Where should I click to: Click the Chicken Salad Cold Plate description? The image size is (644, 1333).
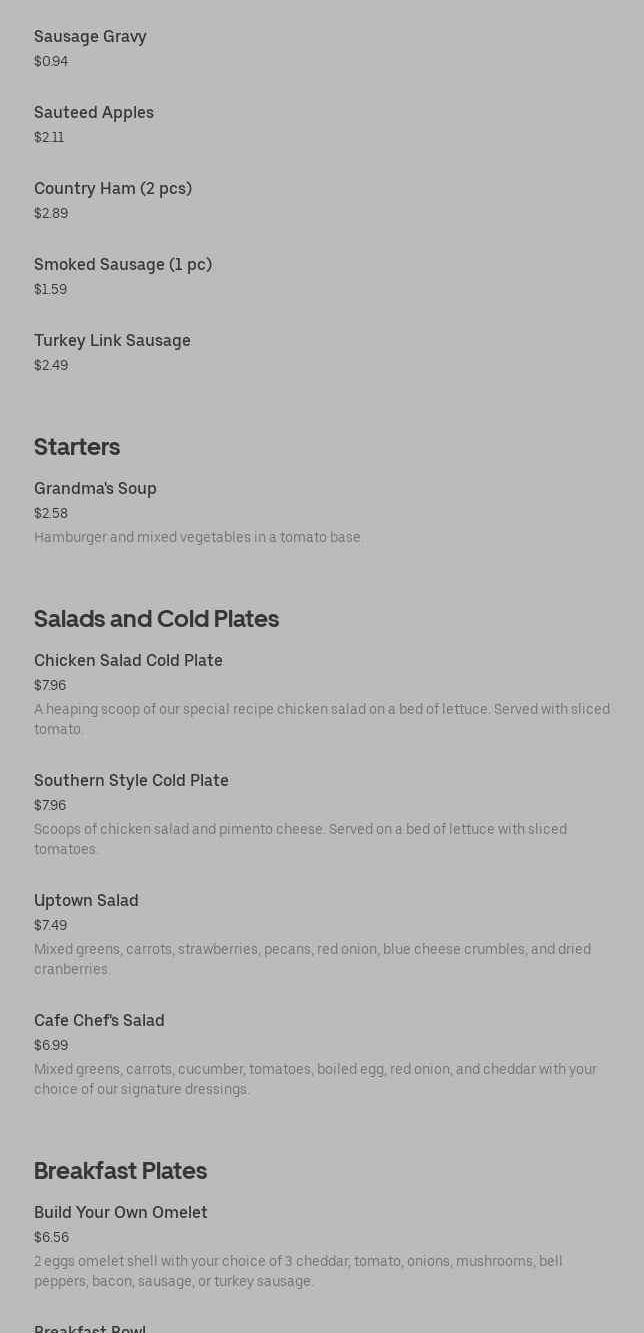321,719
